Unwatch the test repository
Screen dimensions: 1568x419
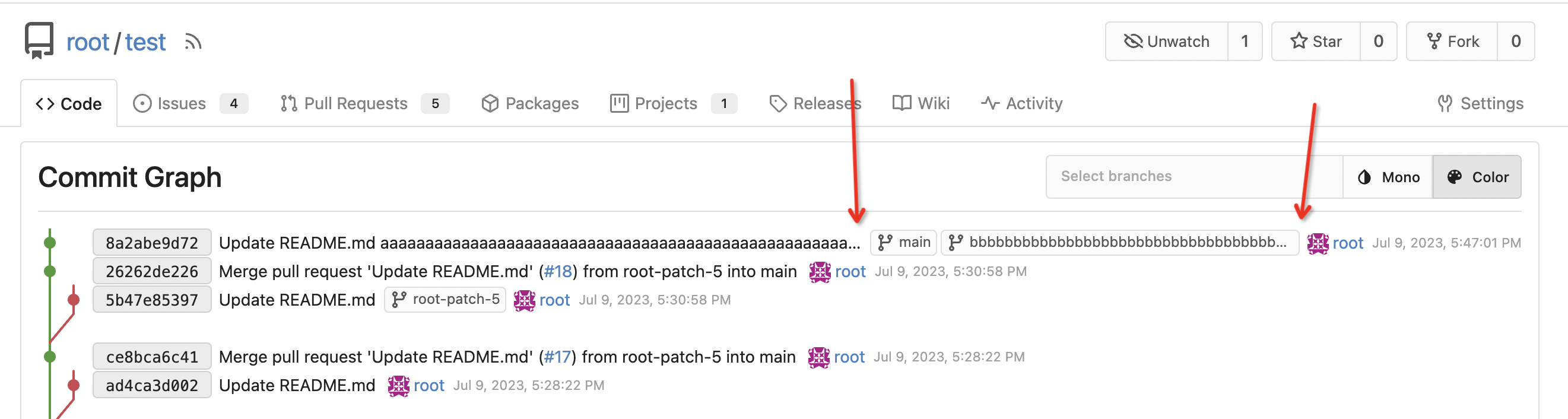click(x=1166, y=42)
